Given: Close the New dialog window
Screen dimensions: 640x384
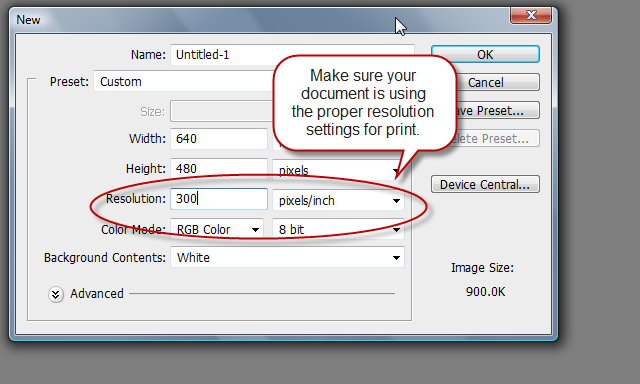Looking at the screenshot, I should 531,16.
